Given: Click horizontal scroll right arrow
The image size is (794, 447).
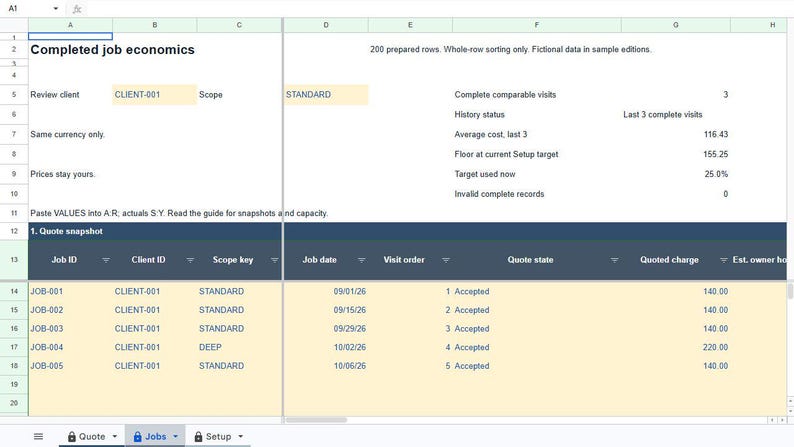Looking at the screenshot, I should coord(782,420).
